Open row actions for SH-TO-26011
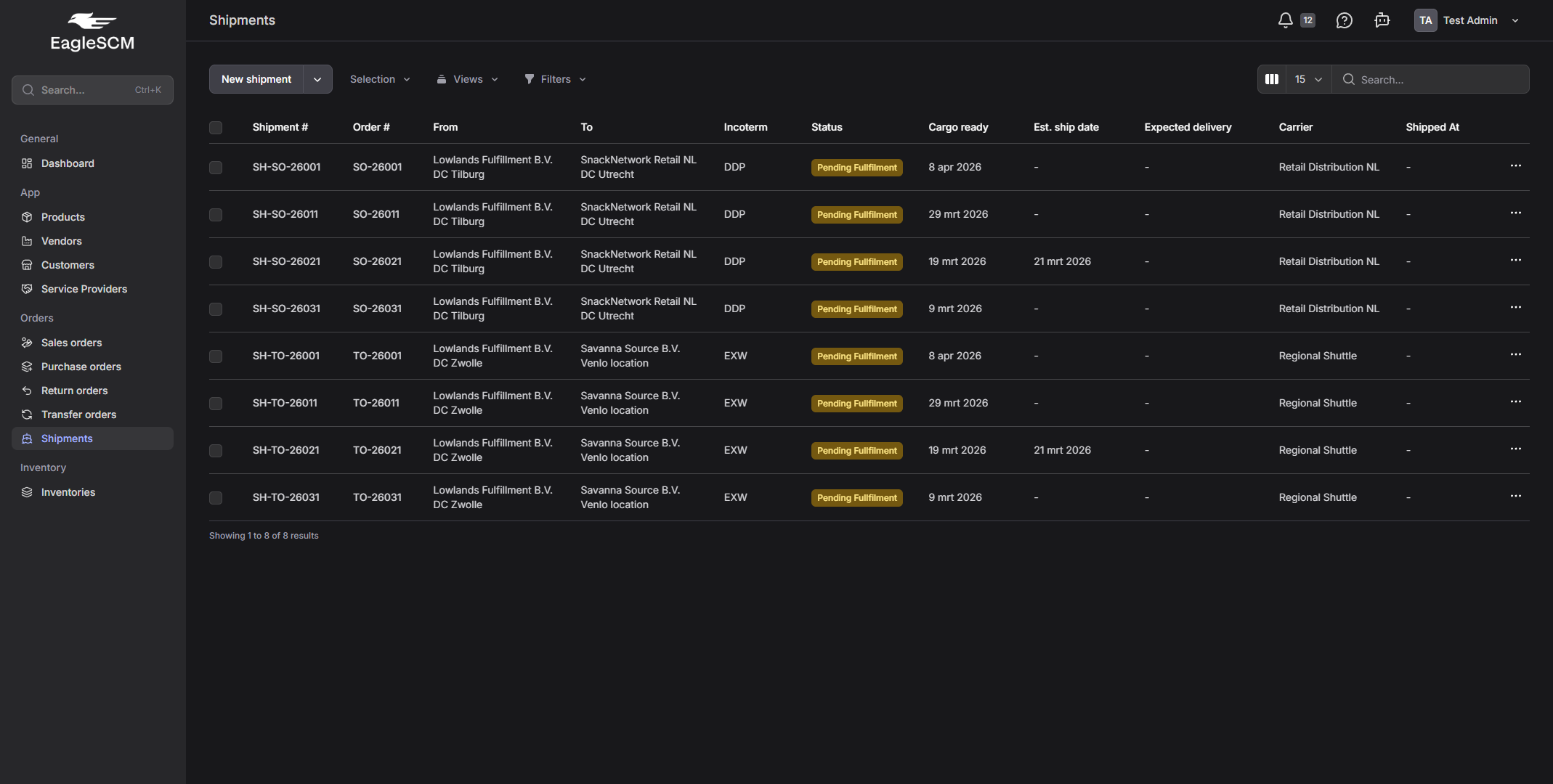 click(1515, 402)
